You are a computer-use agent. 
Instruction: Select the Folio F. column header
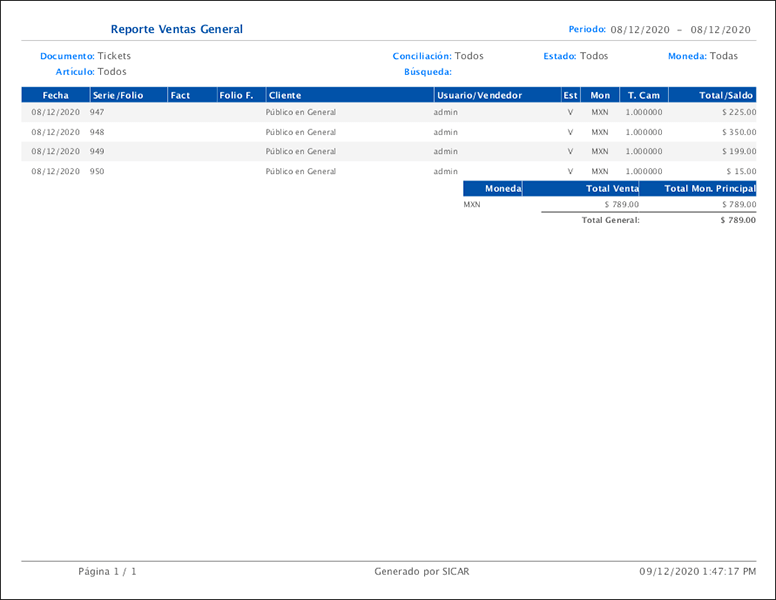click(x=236, y=95)
